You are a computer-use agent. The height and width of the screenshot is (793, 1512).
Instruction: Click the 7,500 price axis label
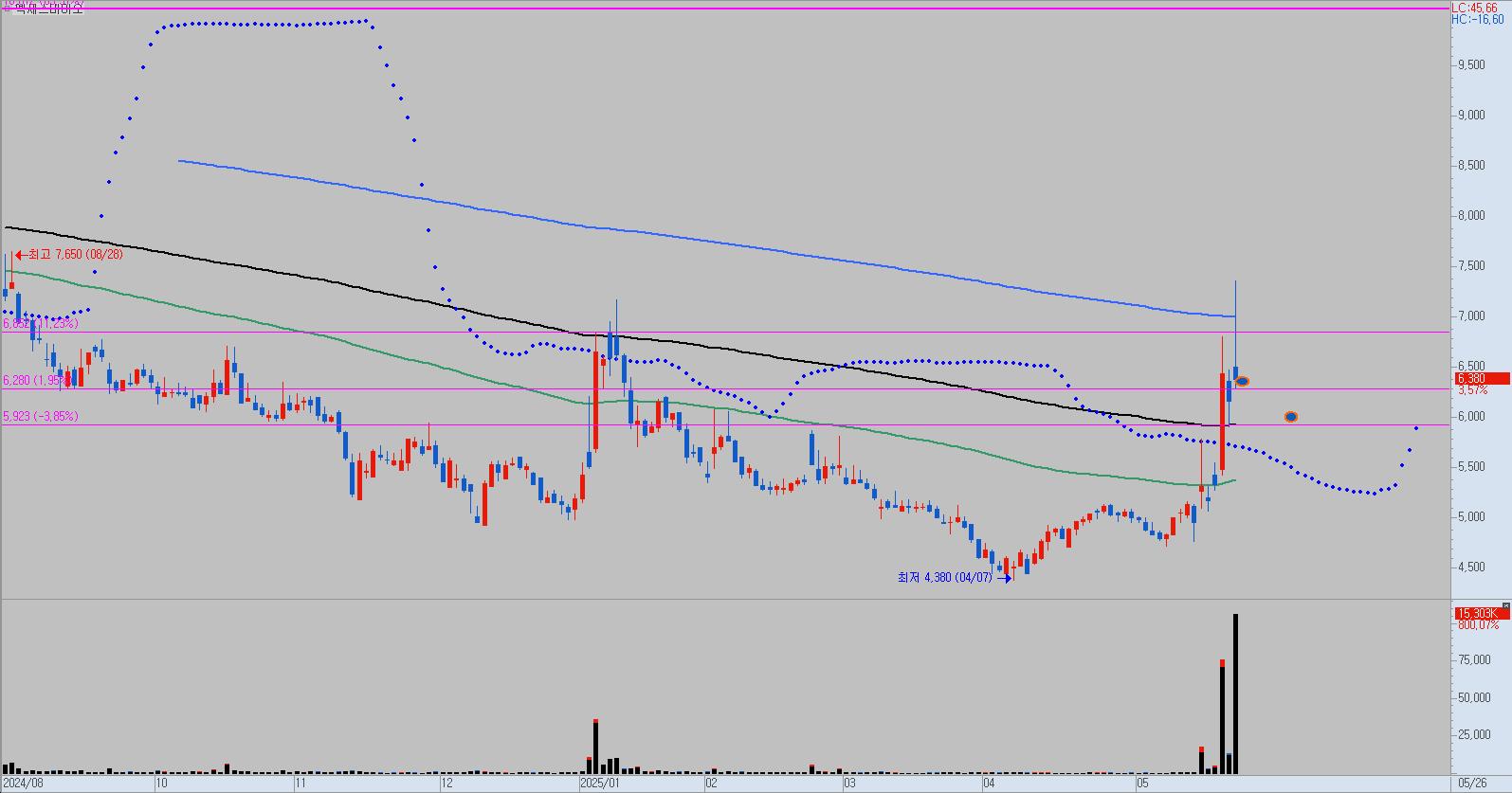[1471, 266]
